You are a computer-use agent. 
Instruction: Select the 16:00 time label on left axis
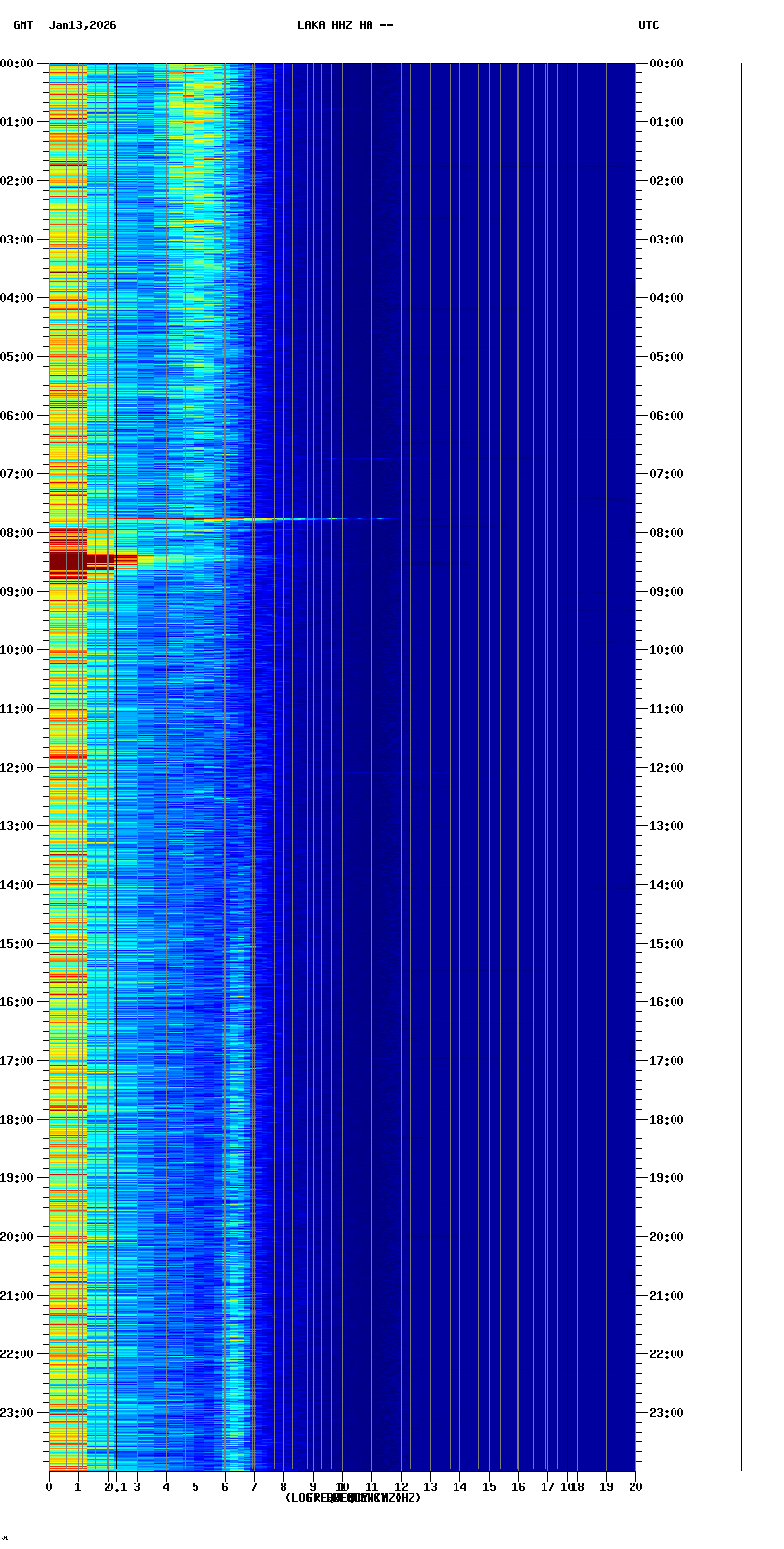tap(18, 1002)
